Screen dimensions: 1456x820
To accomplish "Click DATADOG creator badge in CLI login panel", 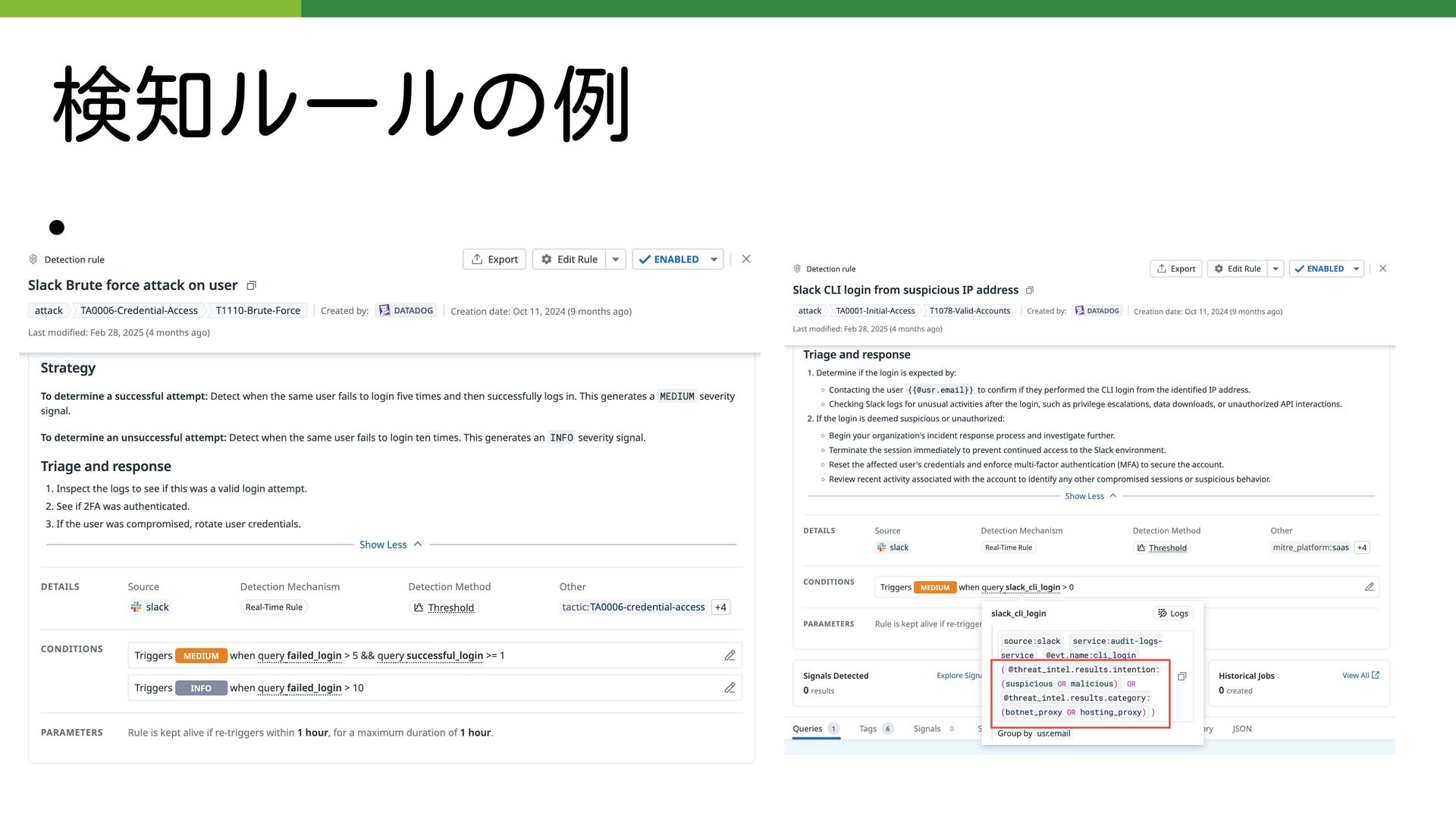I will (1097, 311).
